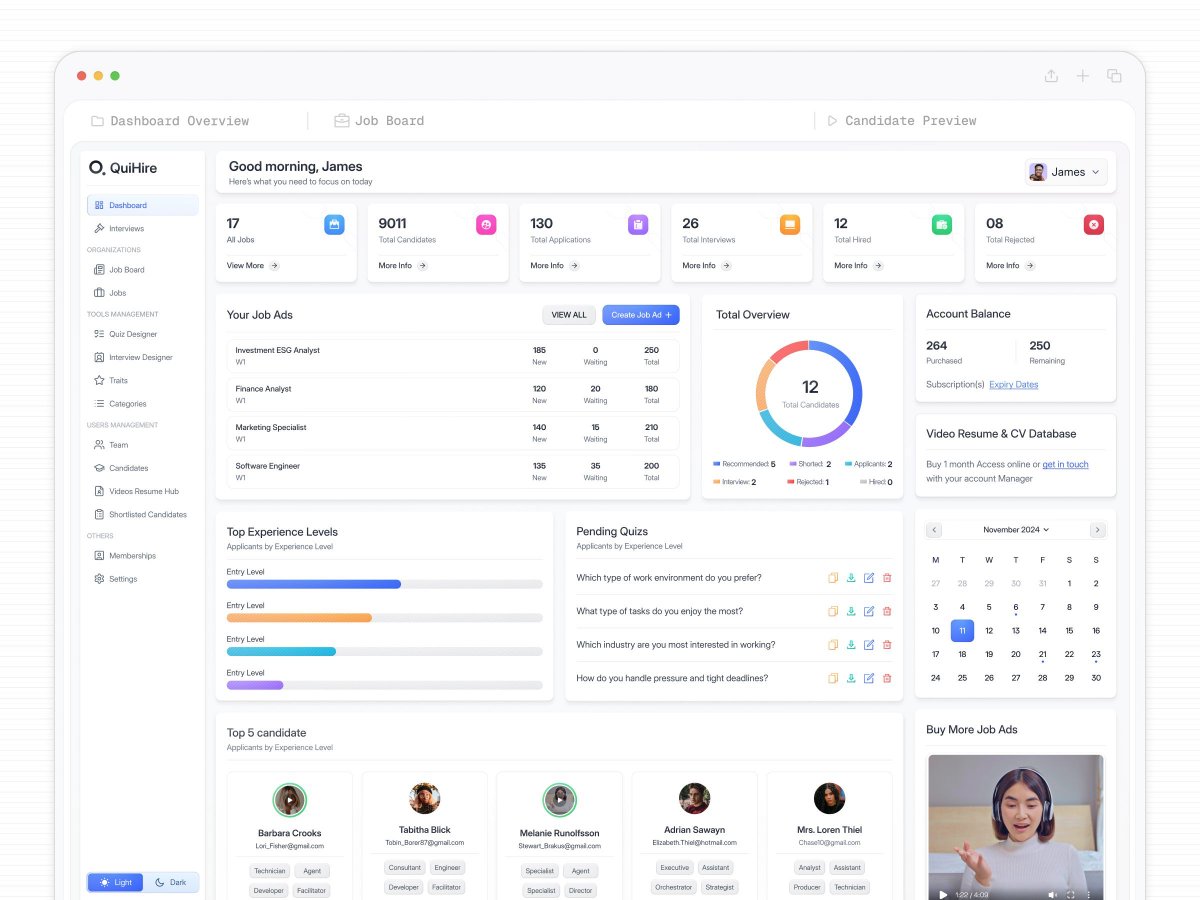Enable the Light theme
This screenshot has width=1200, height=900.
point(115,882)
